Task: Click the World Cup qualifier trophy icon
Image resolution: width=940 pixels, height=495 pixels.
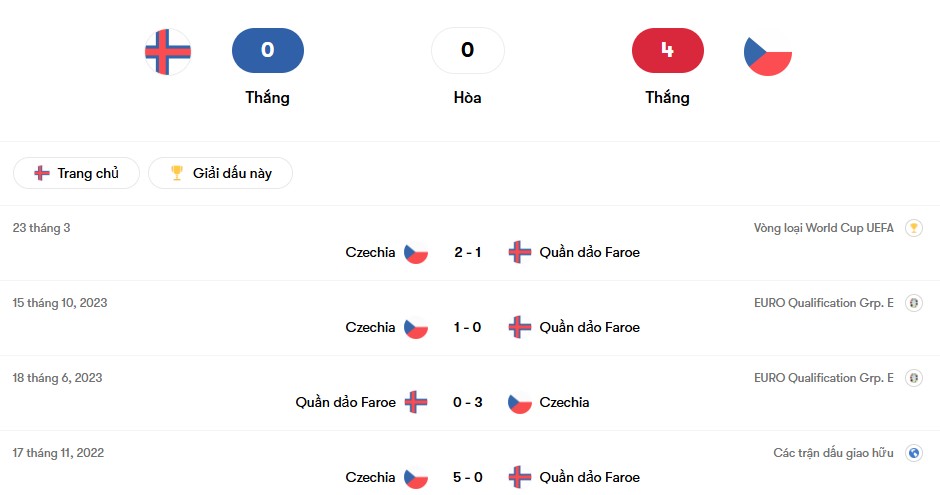Action: click(x=913, y=228)
